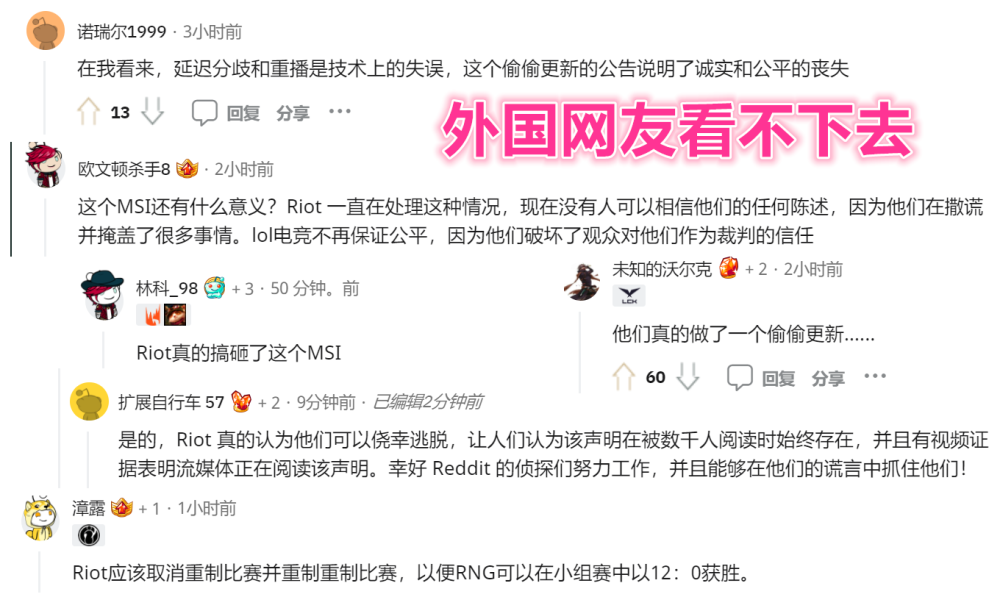This screenshot has width=1000, height=597.
Task: Upvote 诺瑞尔1999's comment
Action: (89, 112)
